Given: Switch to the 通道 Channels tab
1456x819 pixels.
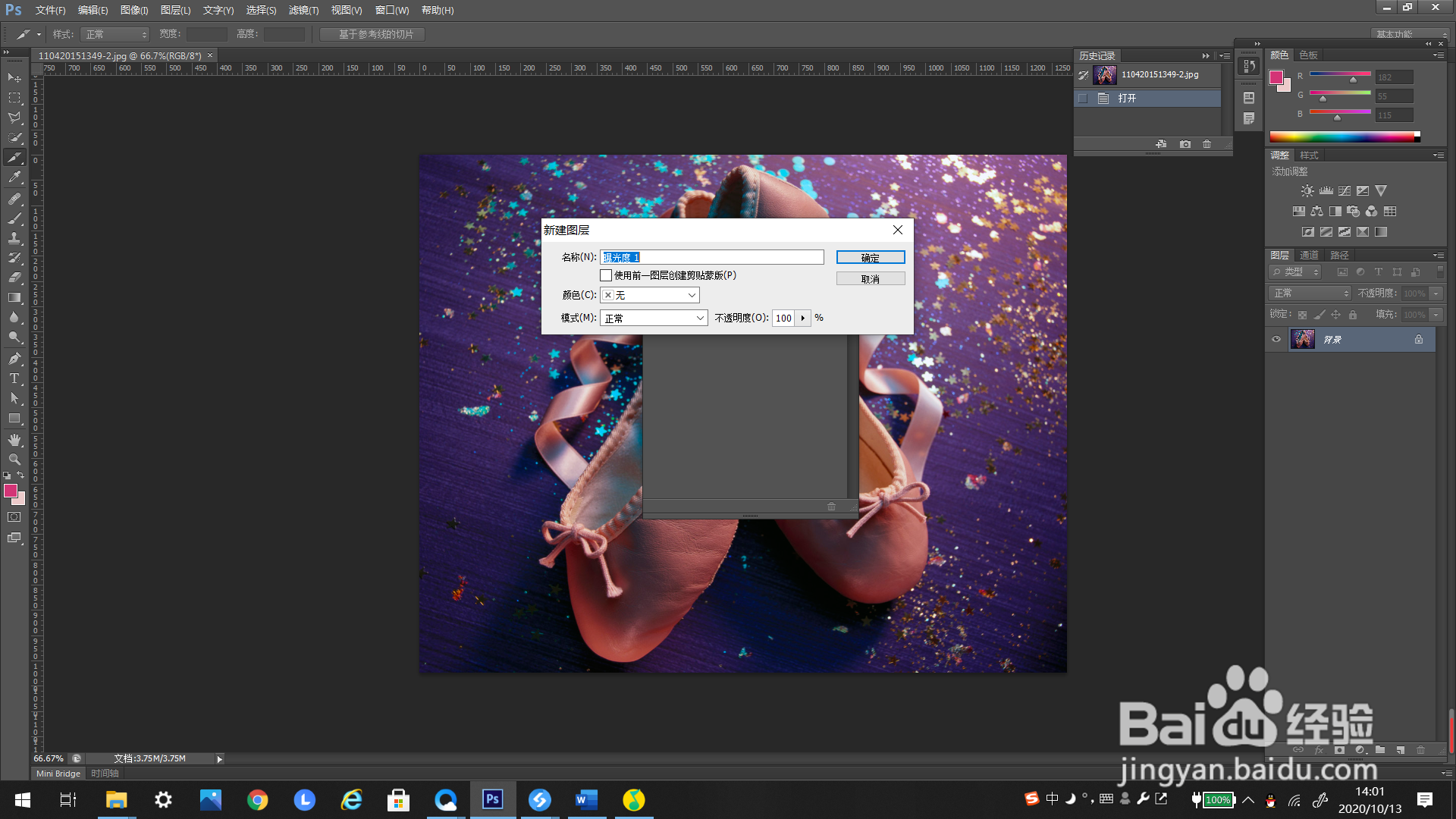Looking at the screenshot, I should (1309, 255).
